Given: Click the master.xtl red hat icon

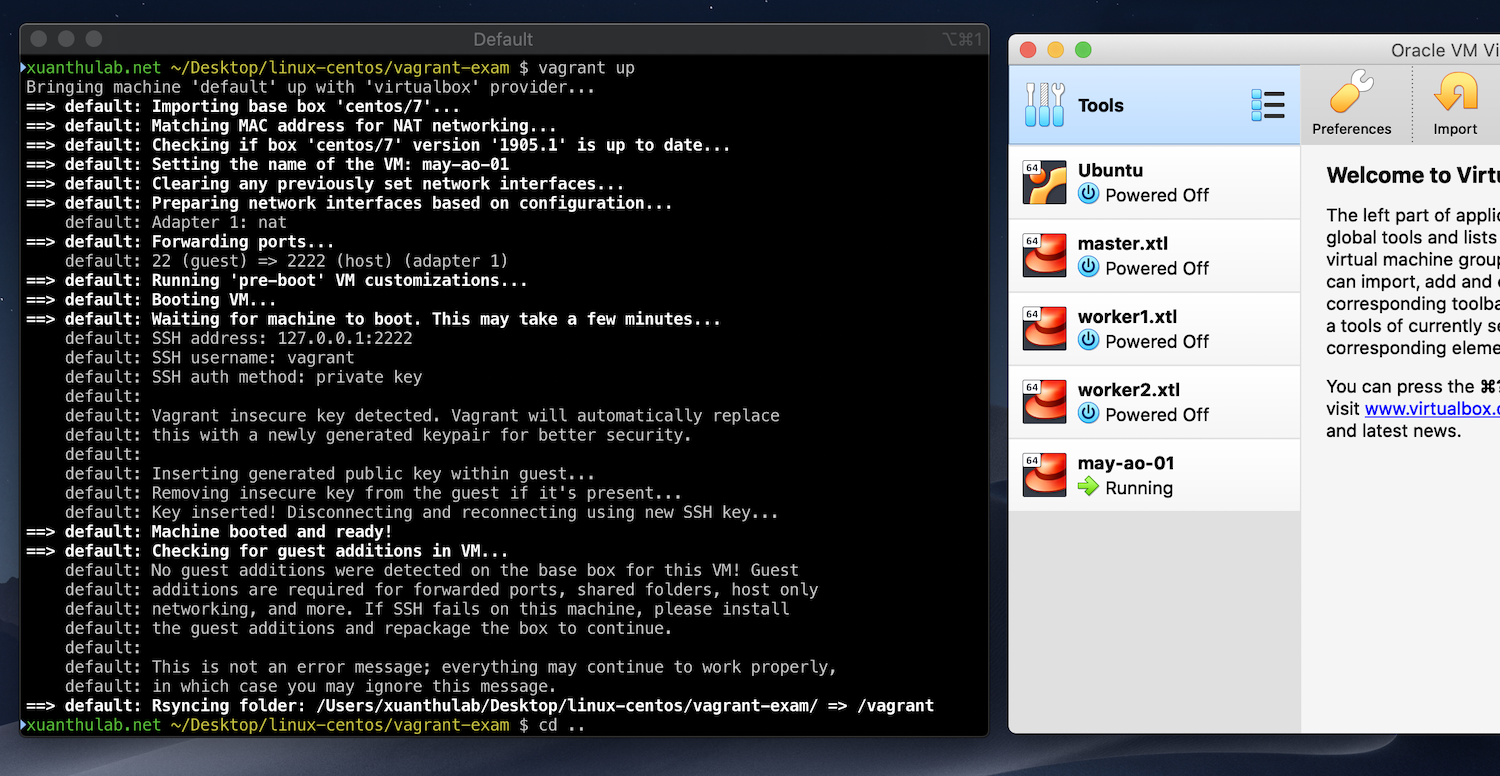Looking at the screenshot, I should [x=1044, y=256].
